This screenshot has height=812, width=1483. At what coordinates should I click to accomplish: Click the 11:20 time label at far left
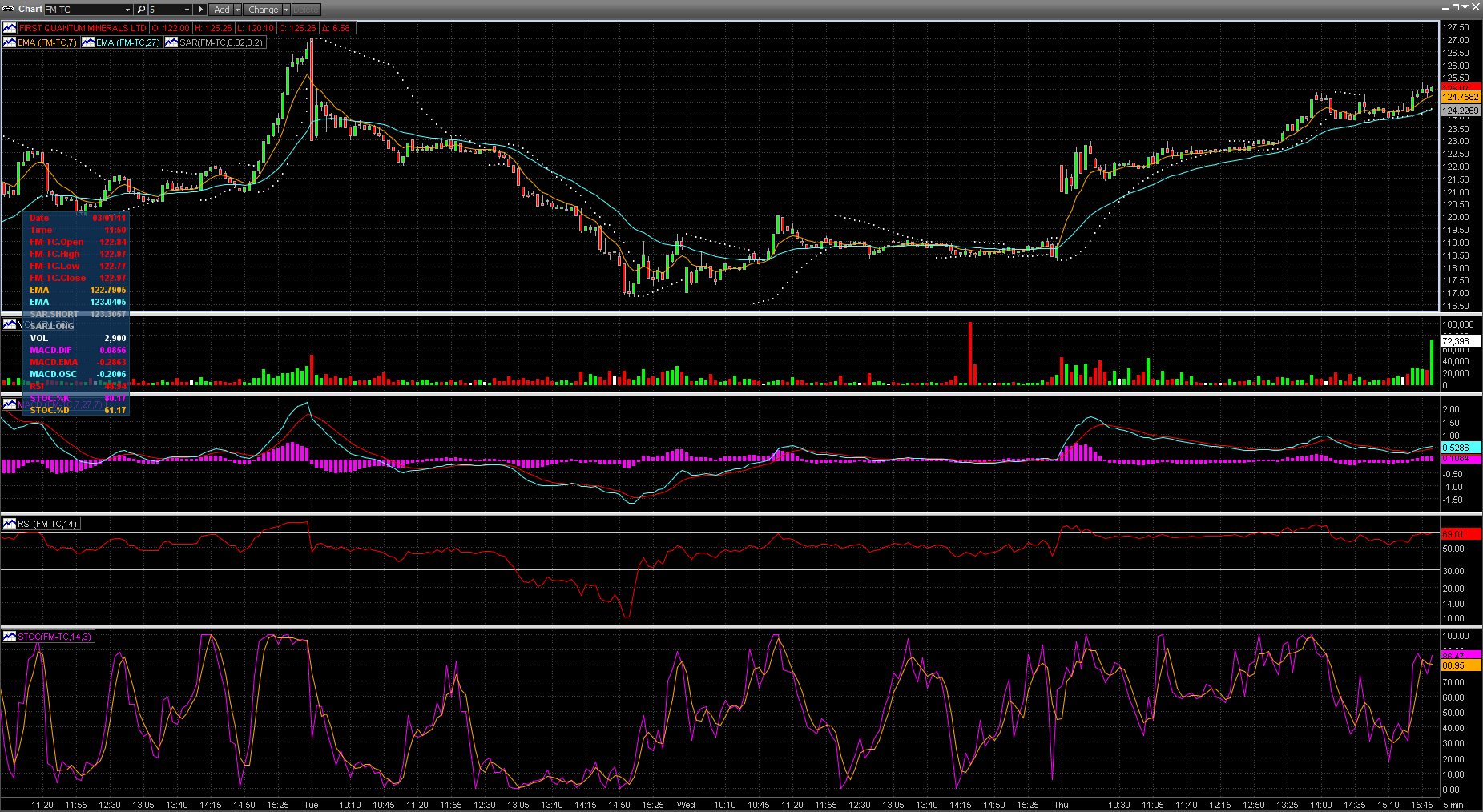42,805
